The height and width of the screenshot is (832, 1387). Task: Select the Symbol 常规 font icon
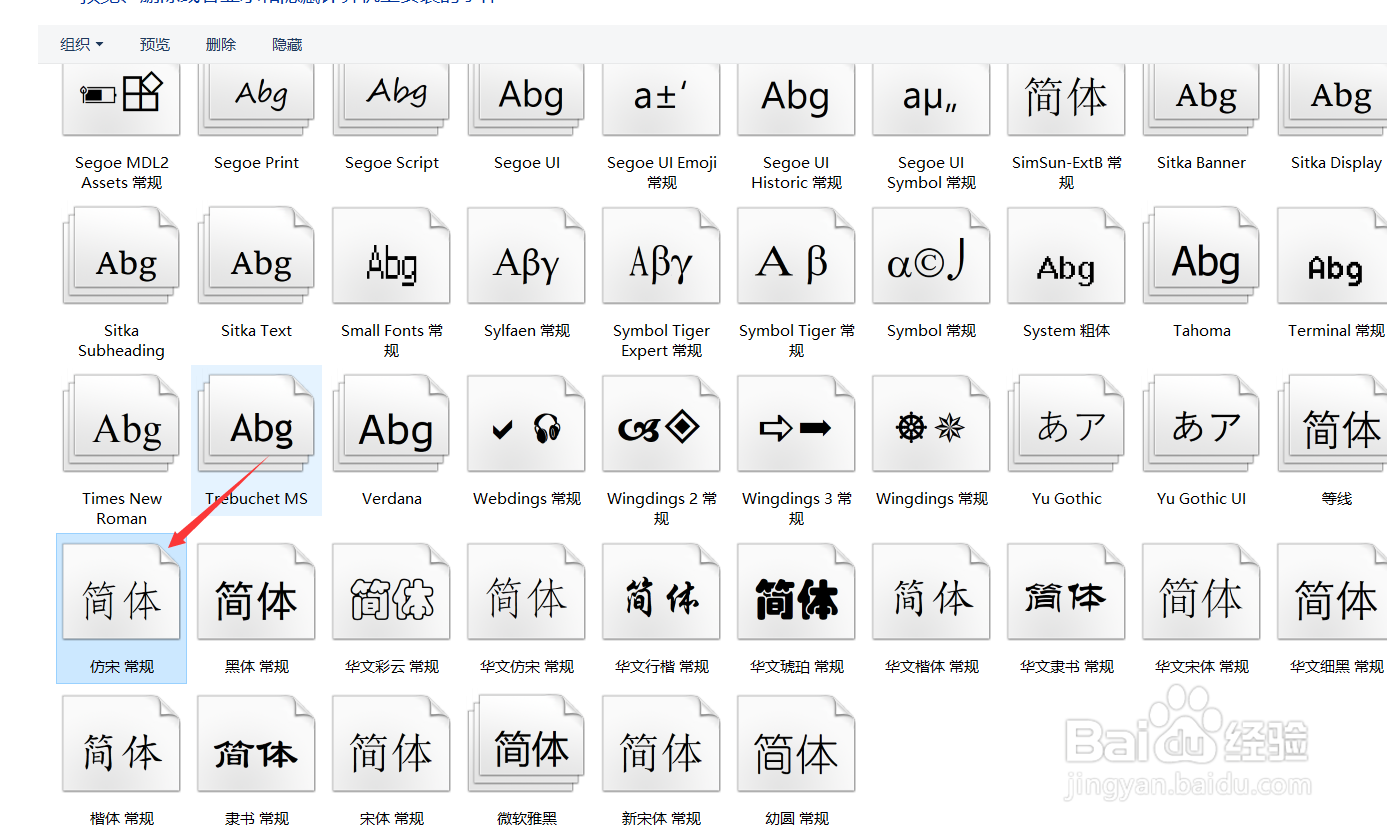click(931, 254)
